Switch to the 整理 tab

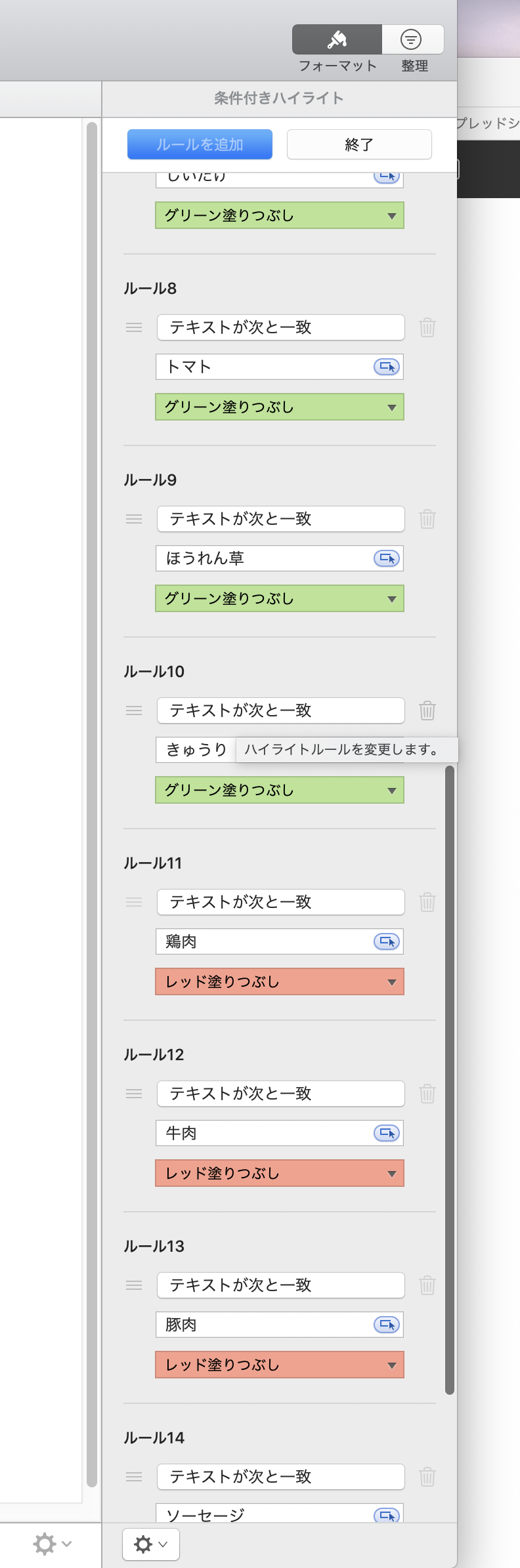point(412,40)
